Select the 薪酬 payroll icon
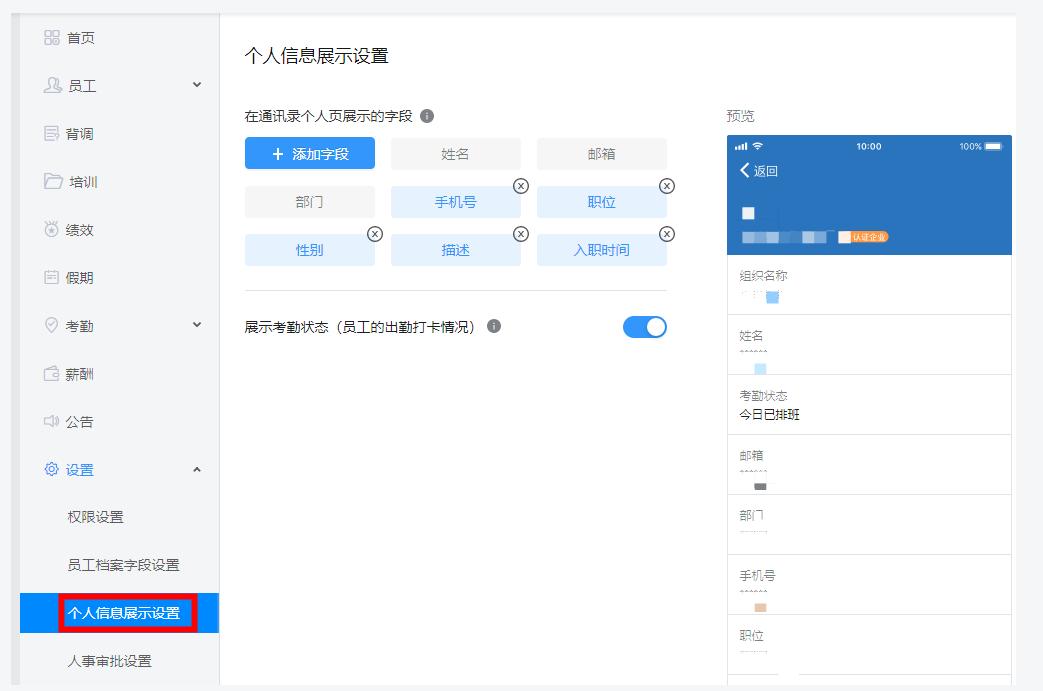Screen dimensions: 1043x691 point(55,374)
